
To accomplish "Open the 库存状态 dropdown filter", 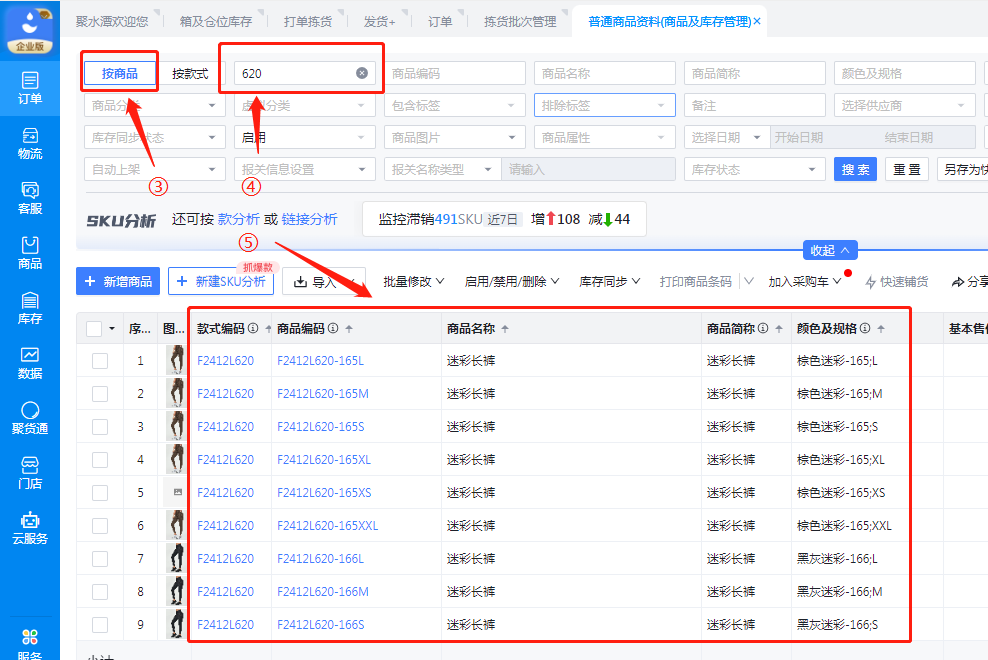I will click(754, 170).
